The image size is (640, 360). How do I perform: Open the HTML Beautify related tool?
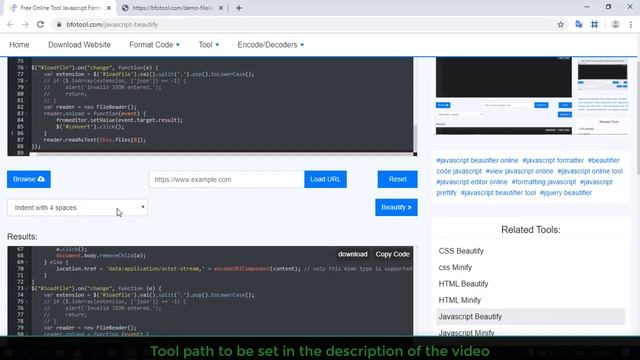(463, 284)
